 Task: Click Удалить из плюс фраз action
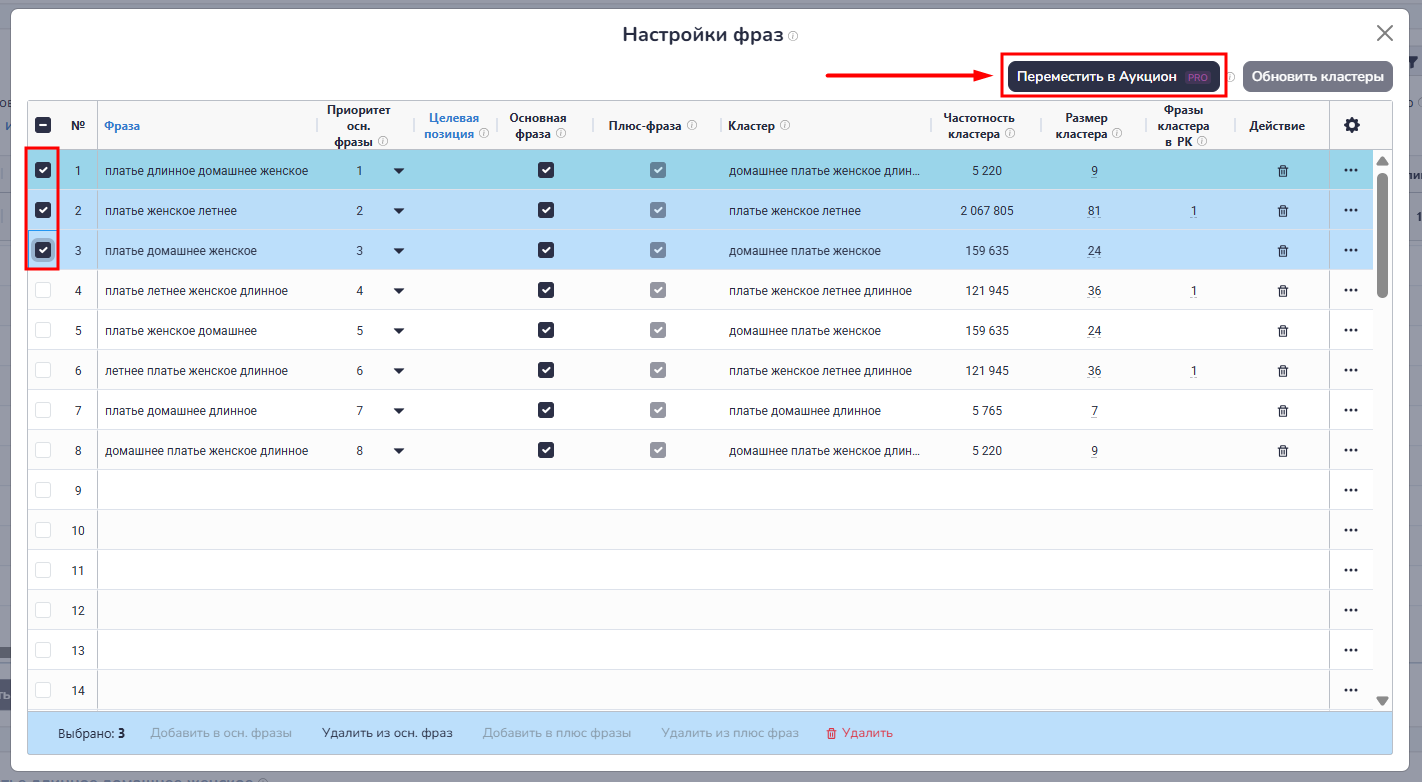click(x=730, y=733)
